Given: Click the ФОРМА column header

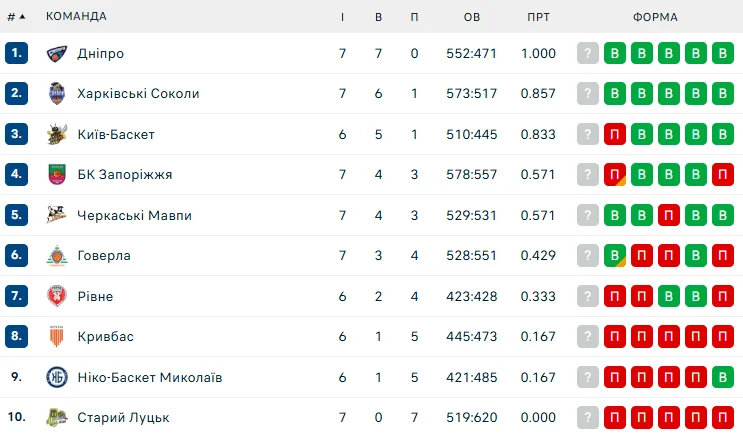Looking at the screenshot, I should click(x=655, y=17).
